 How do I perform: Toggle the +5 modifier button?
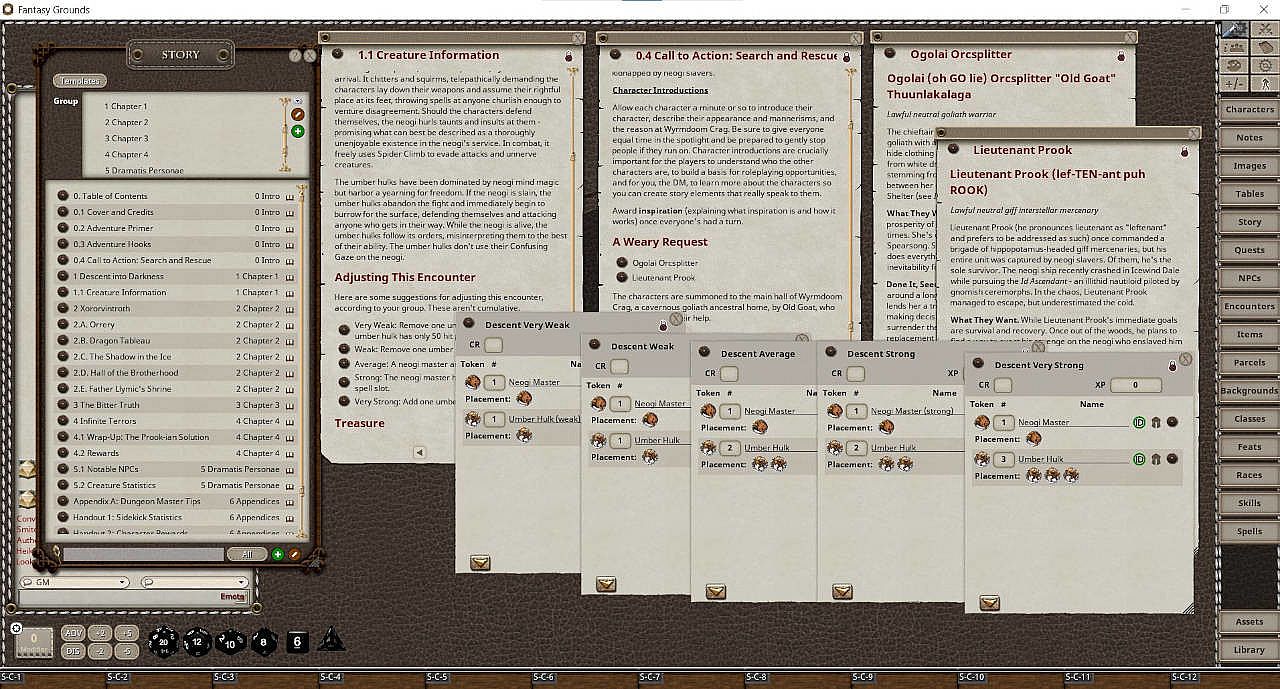(125, 633)
